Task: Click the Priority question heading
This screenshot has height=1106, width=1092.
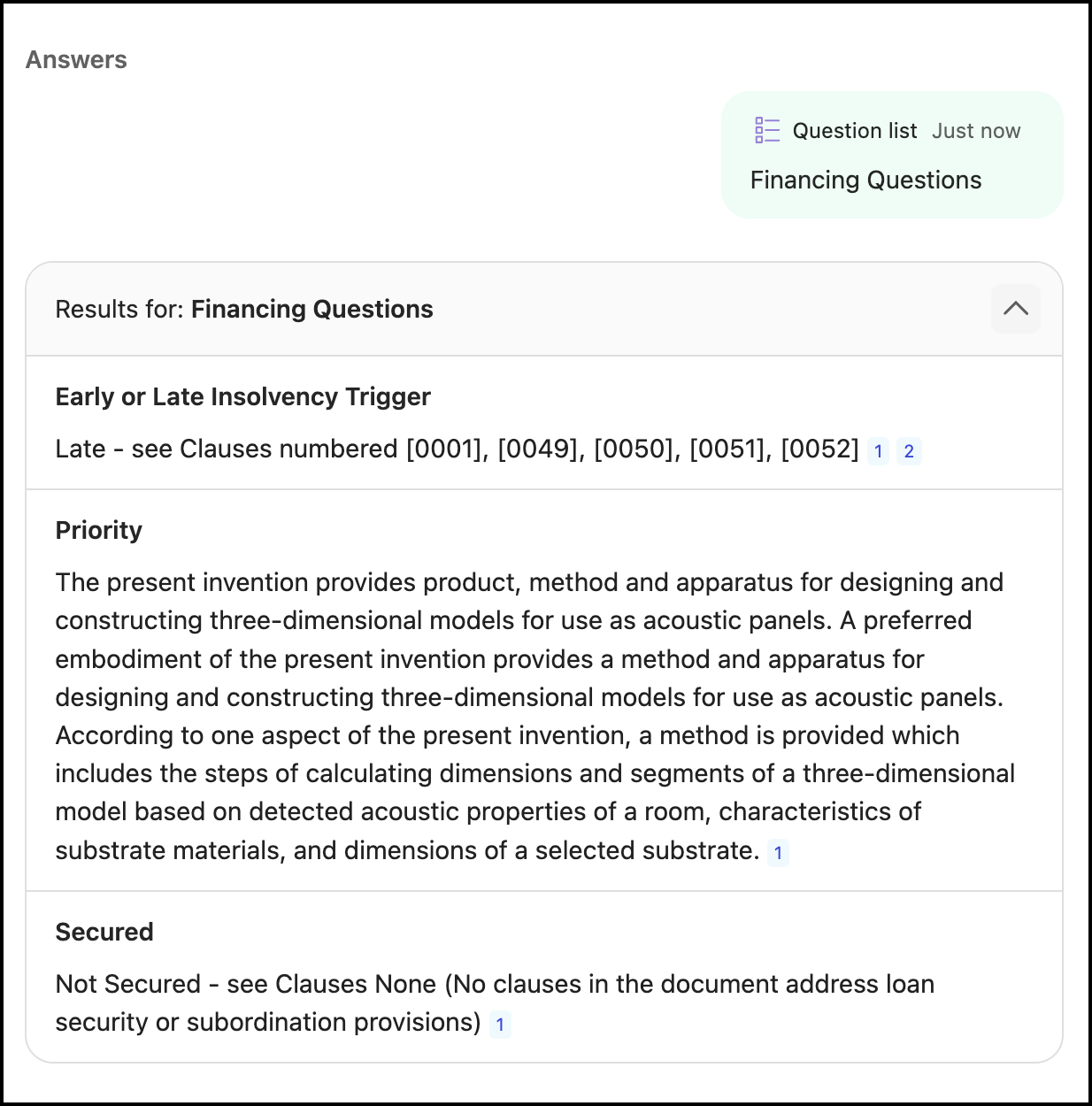Action: 98,530
